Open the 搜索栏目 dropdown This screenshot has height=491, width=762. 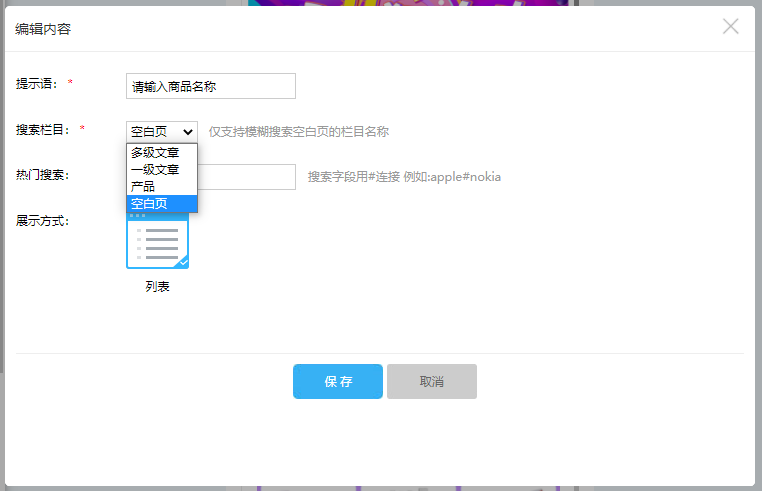pos(162,131)
